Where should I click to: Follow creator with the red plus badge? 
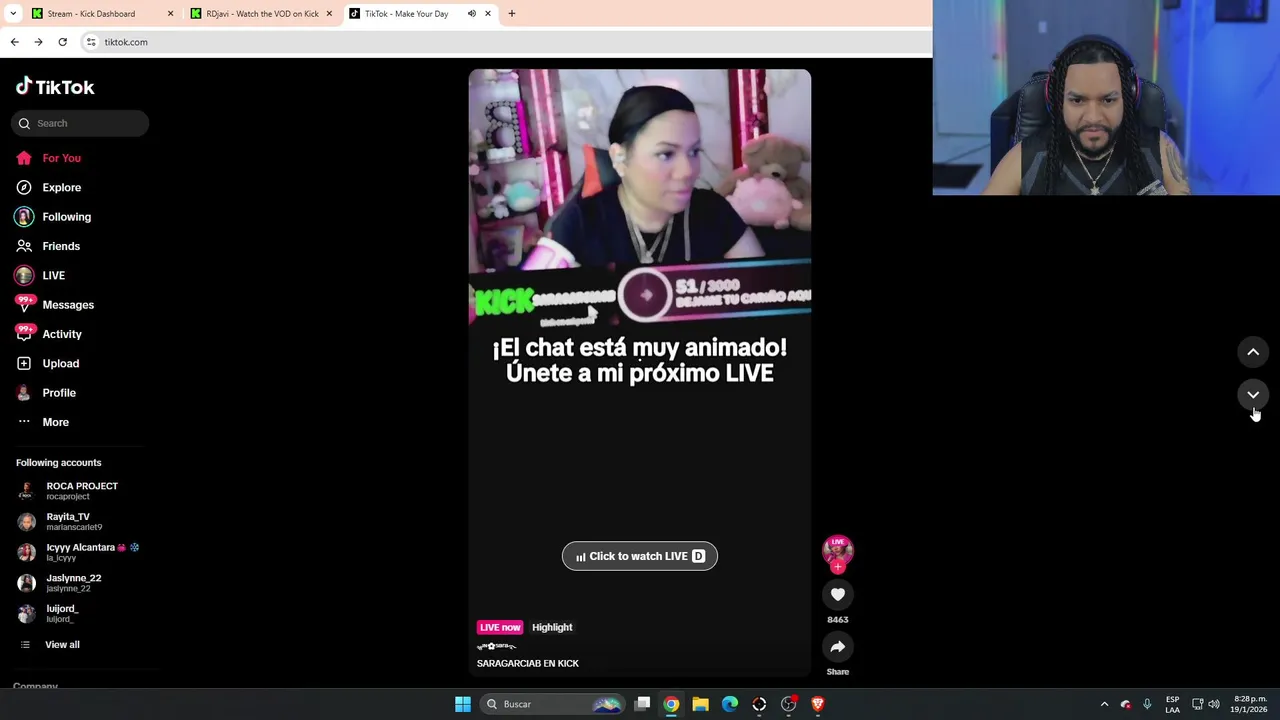click(838, 567)
